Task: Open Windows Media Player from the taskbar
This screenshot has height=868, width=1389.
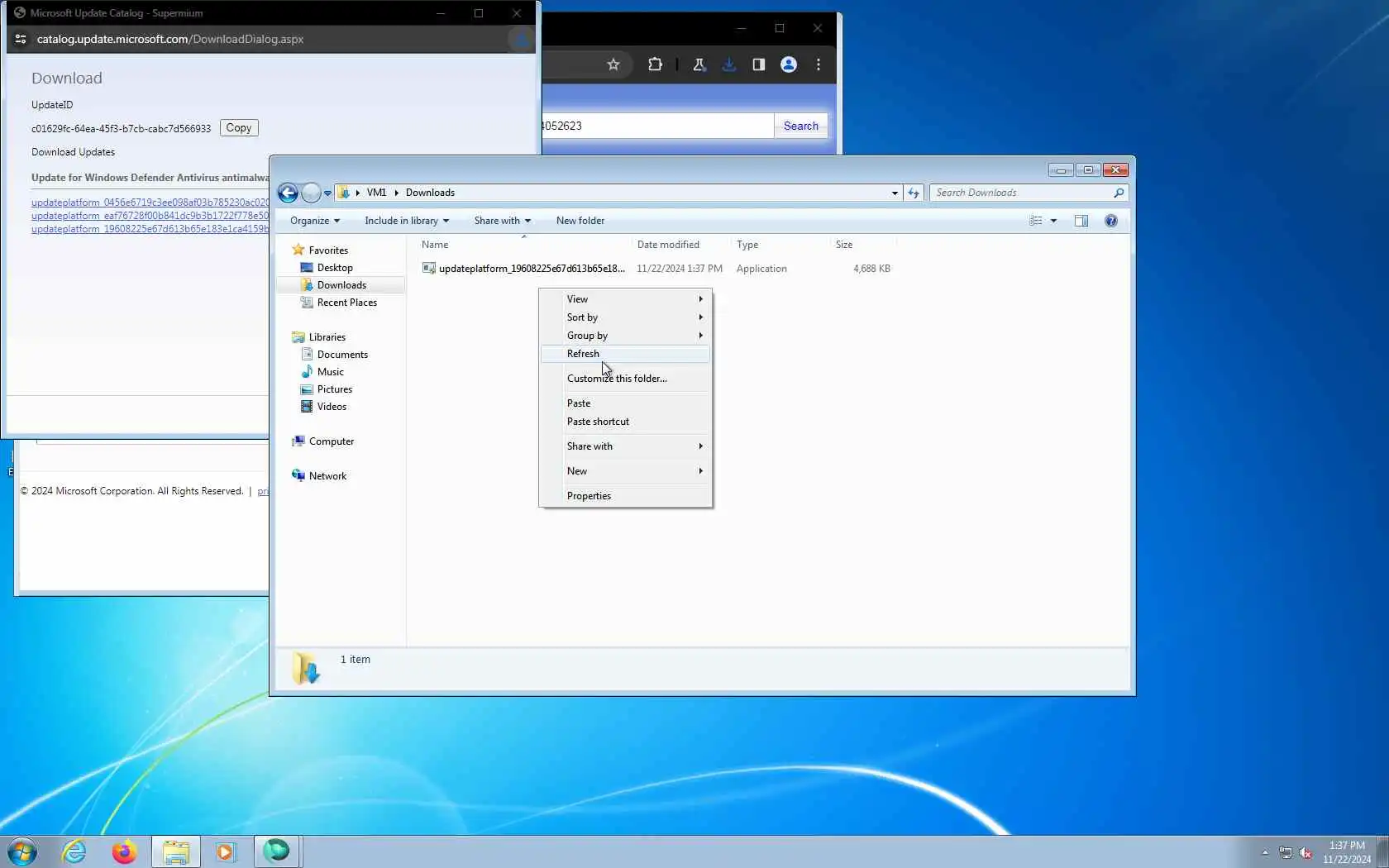Action: coord(226,851)
